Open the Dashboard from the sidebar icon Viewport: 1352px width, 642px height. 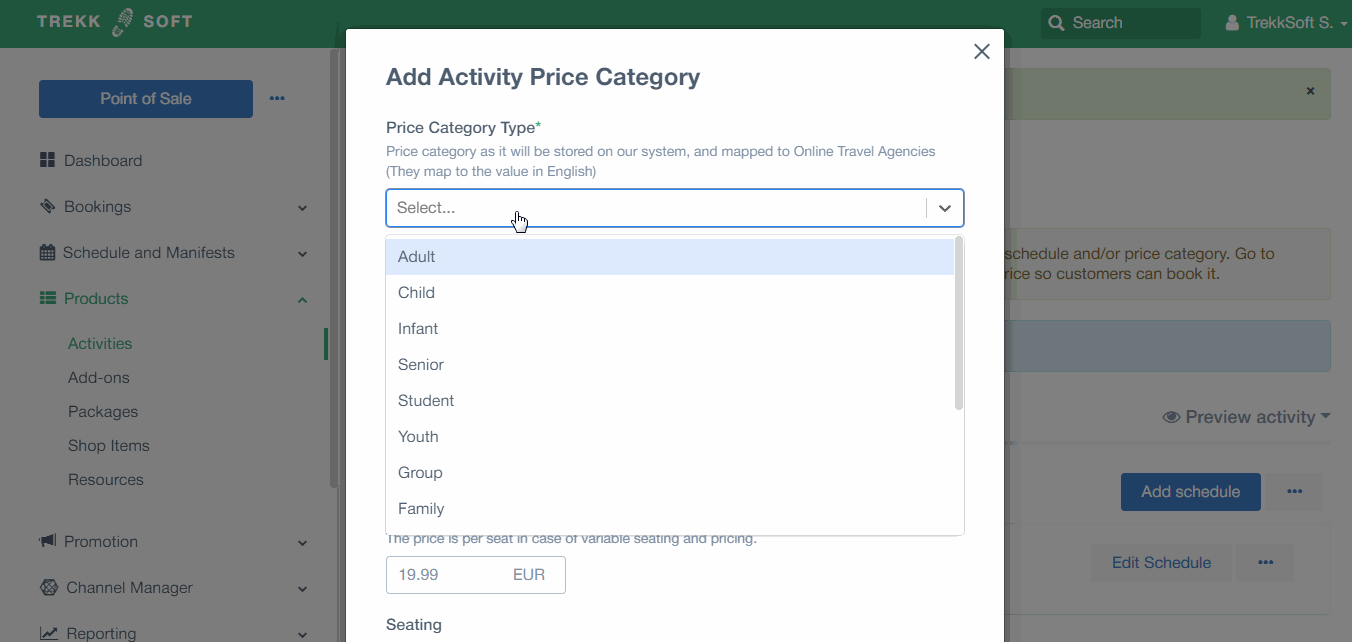tap(47, 159)
